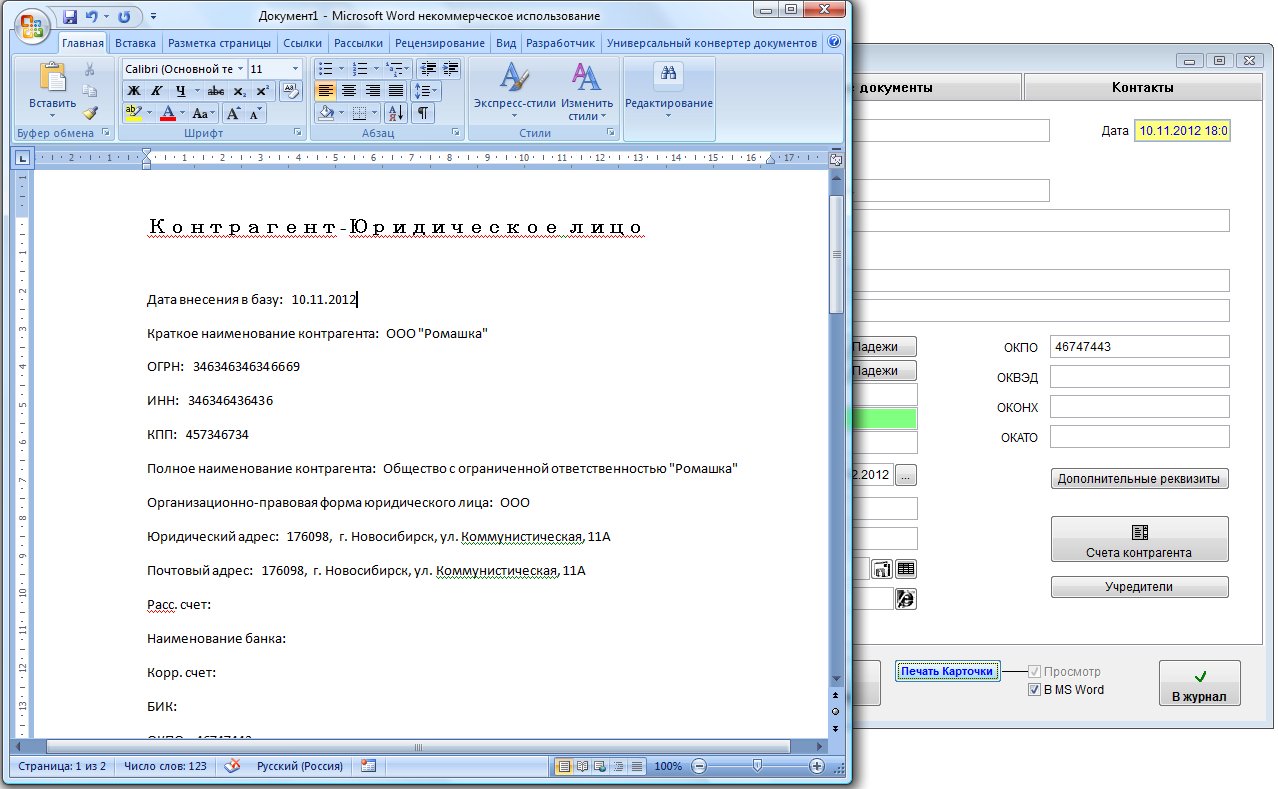Image resolution: width=1278 pixels, height=789 pixels.
Task: Toggle the 'В MS Word' checkbox
Action: [1034, 689]
